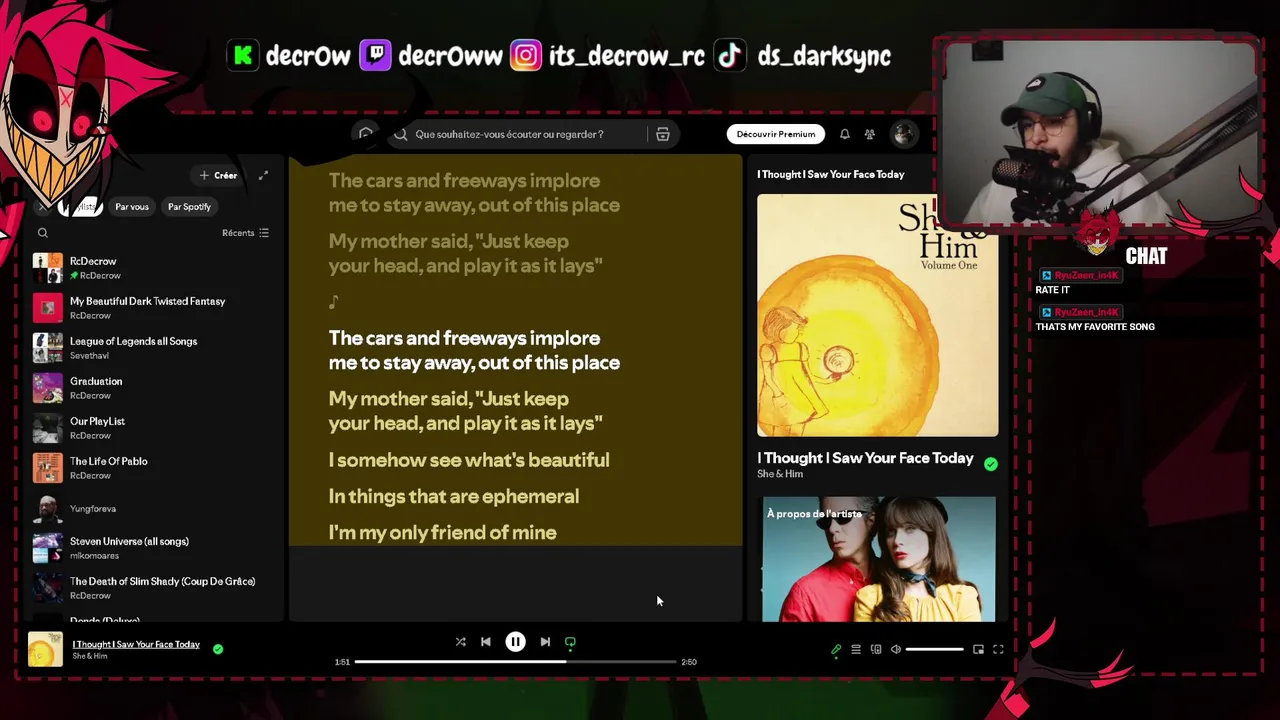Adjust the volume slider
1280x720 pixels.
pyautogui.click(x=934, y=650)
